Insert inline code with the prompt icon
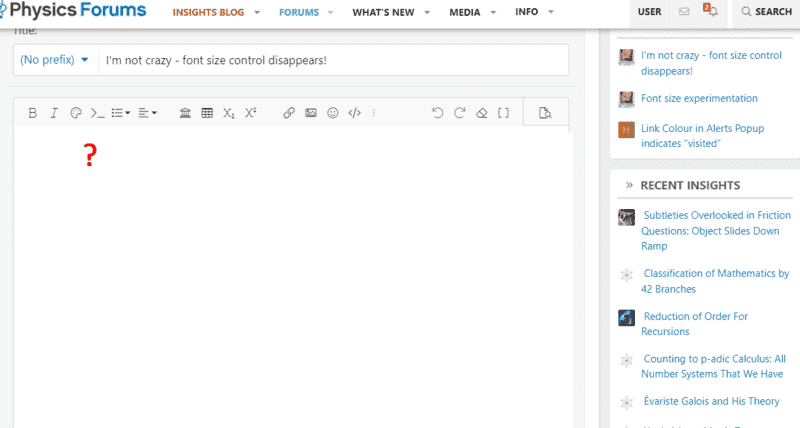The width and height of the screenshot is (800, 428). 97,113
